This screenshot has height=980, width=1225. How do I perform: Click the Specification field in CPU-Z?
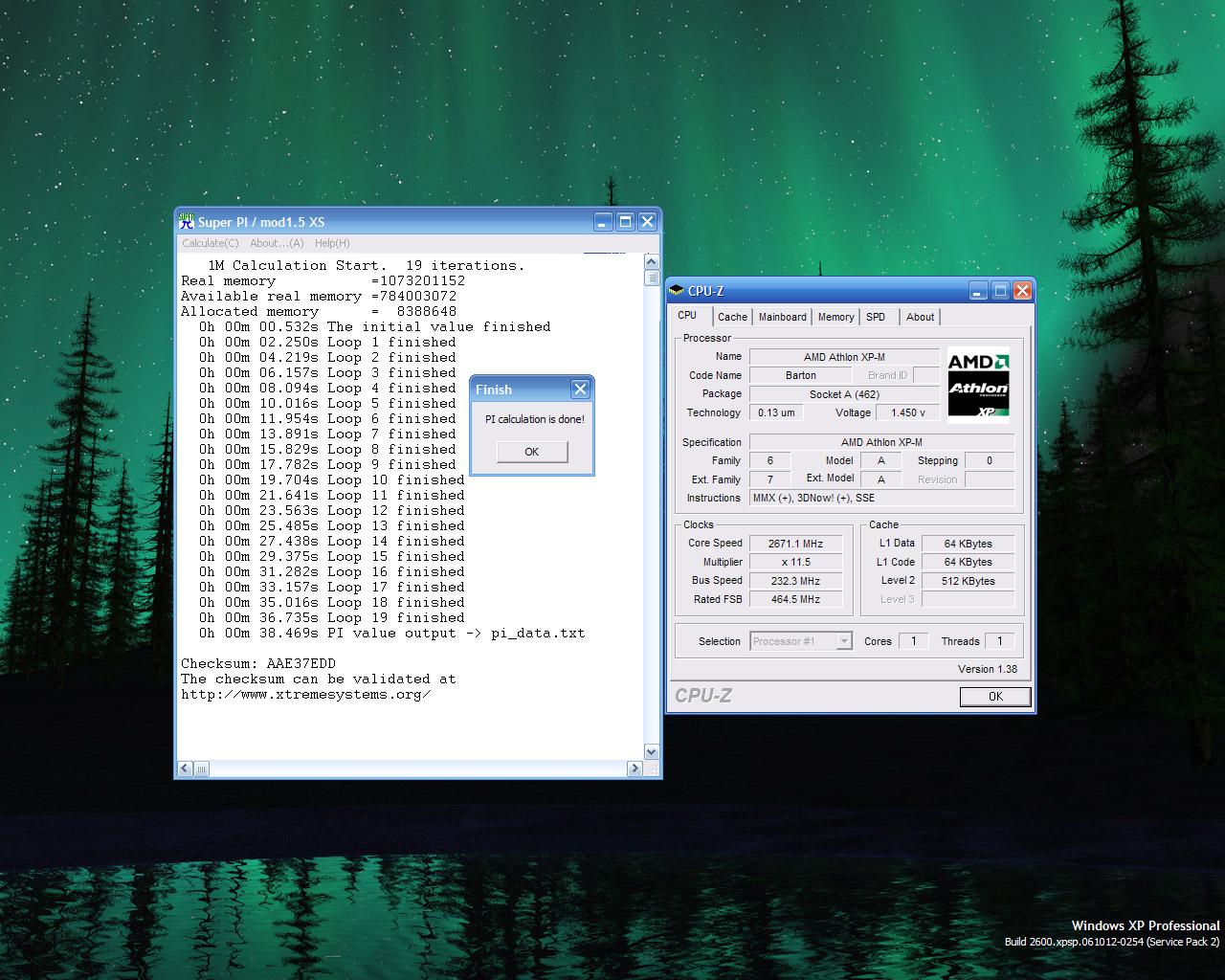(x=881, y=442)
